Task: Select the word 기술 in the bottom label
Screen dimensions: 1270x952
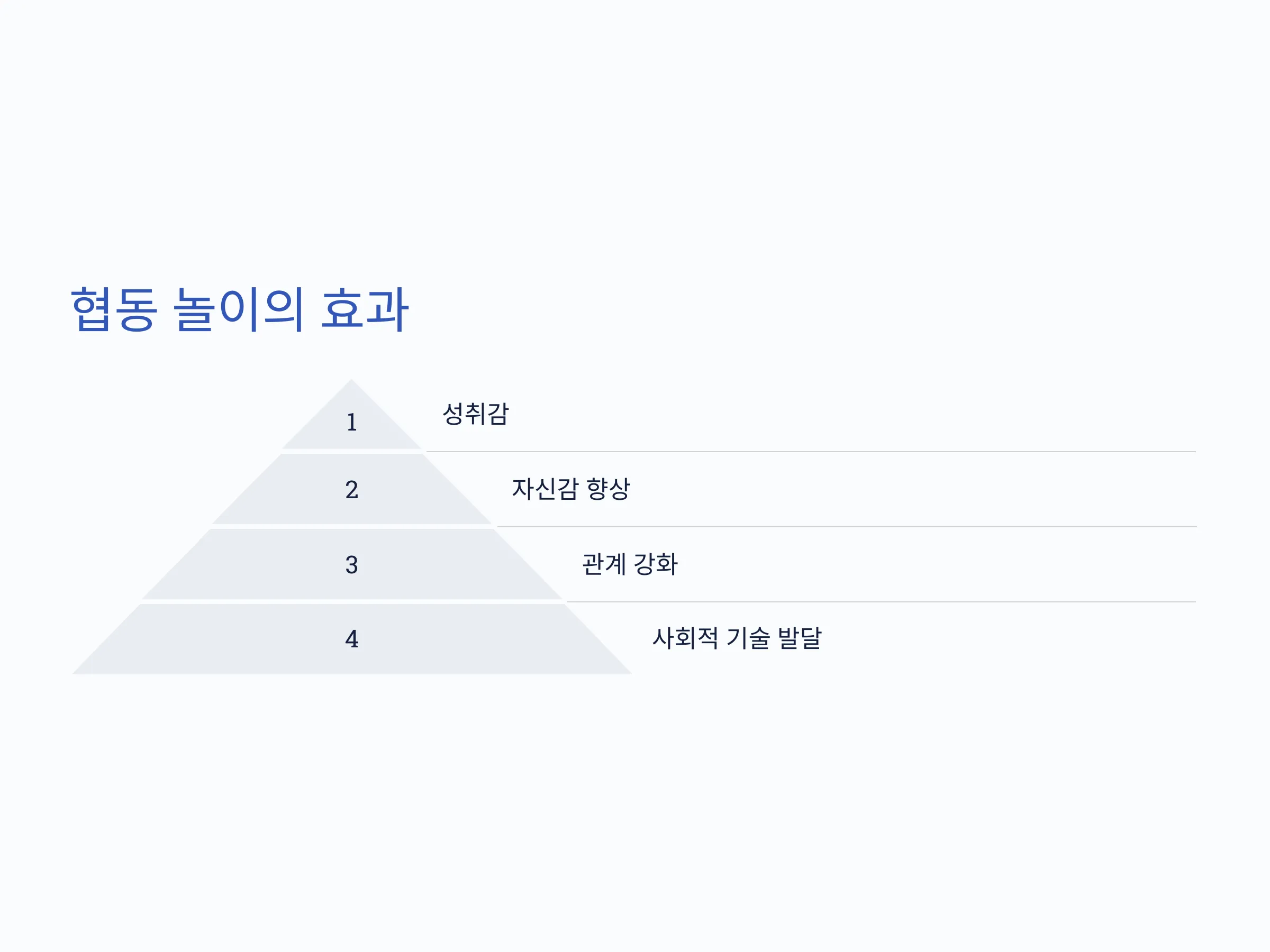Action: [748, 637]
